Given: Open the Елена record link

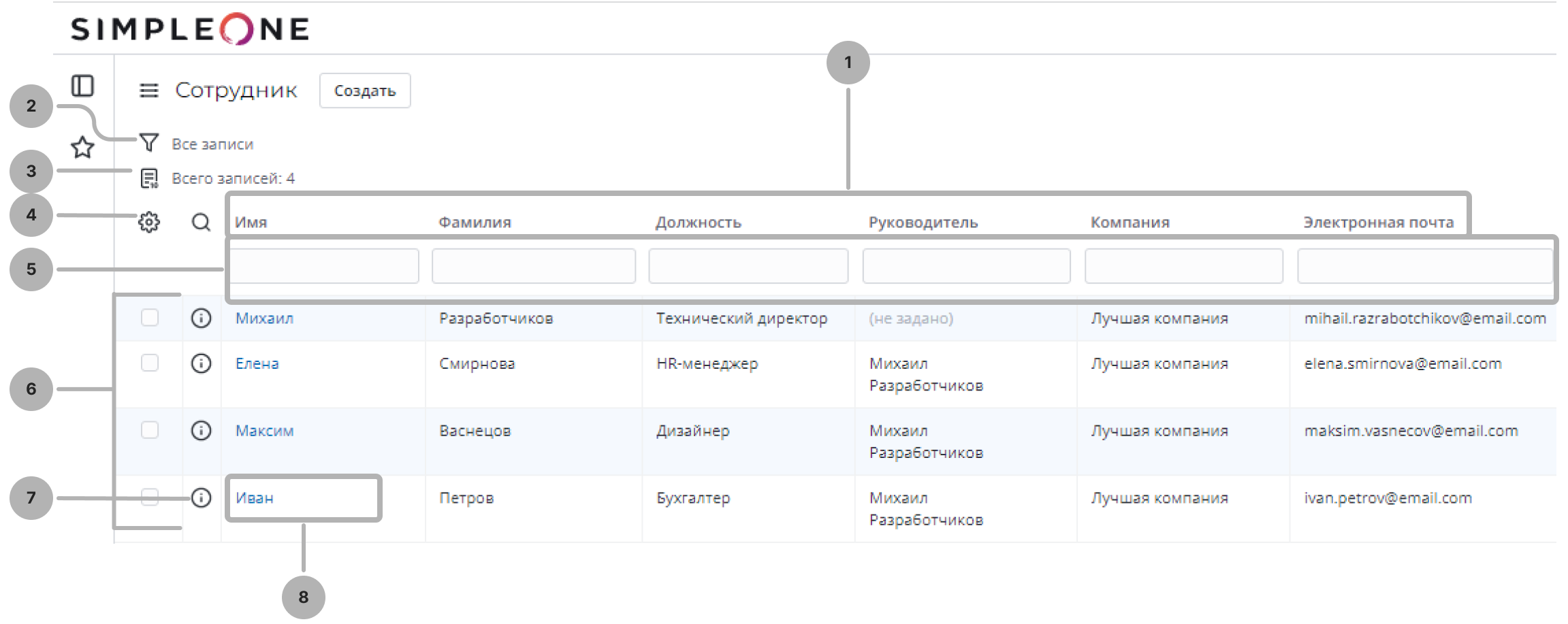Looking at the screenshot, I should (257, 363).
